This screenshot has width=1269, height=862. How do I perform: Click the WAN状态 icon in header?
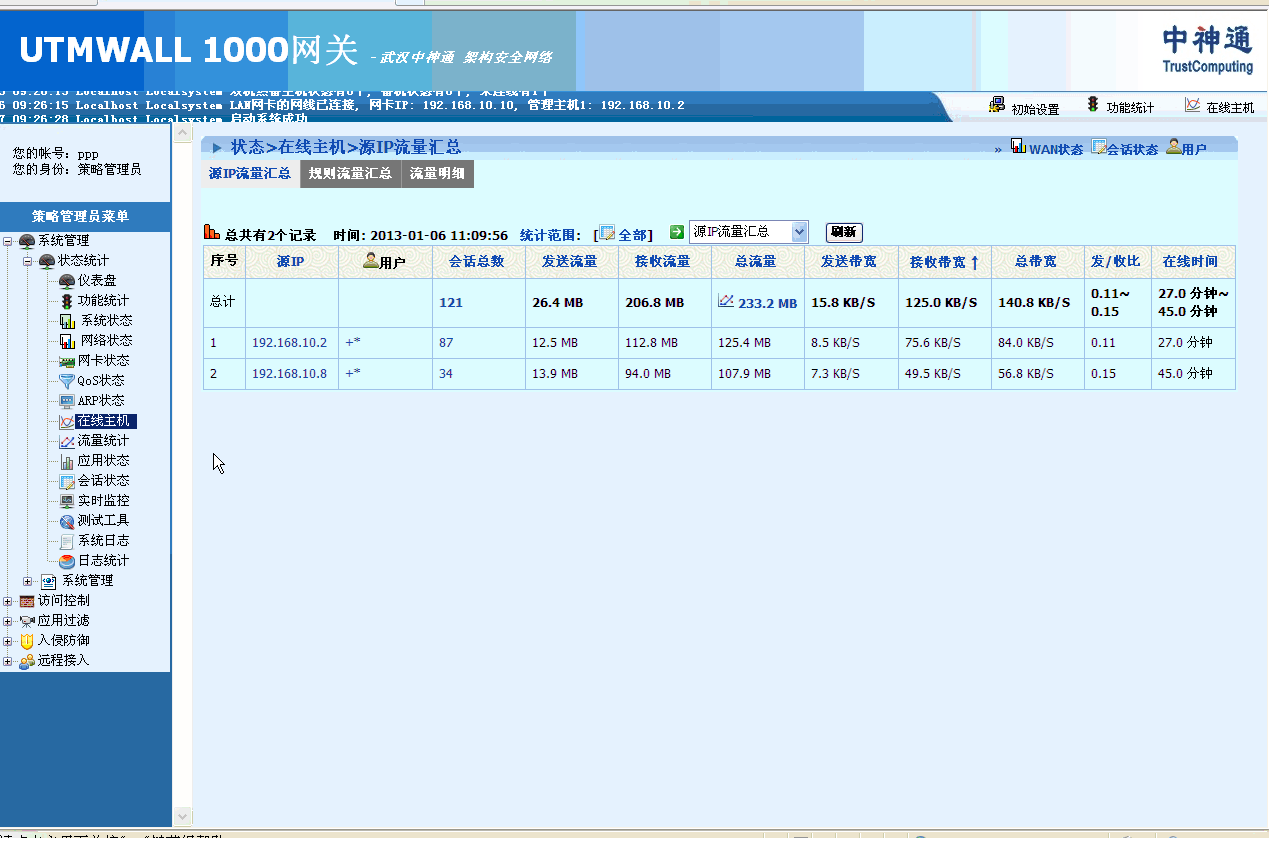click(x=1018, y=146)
